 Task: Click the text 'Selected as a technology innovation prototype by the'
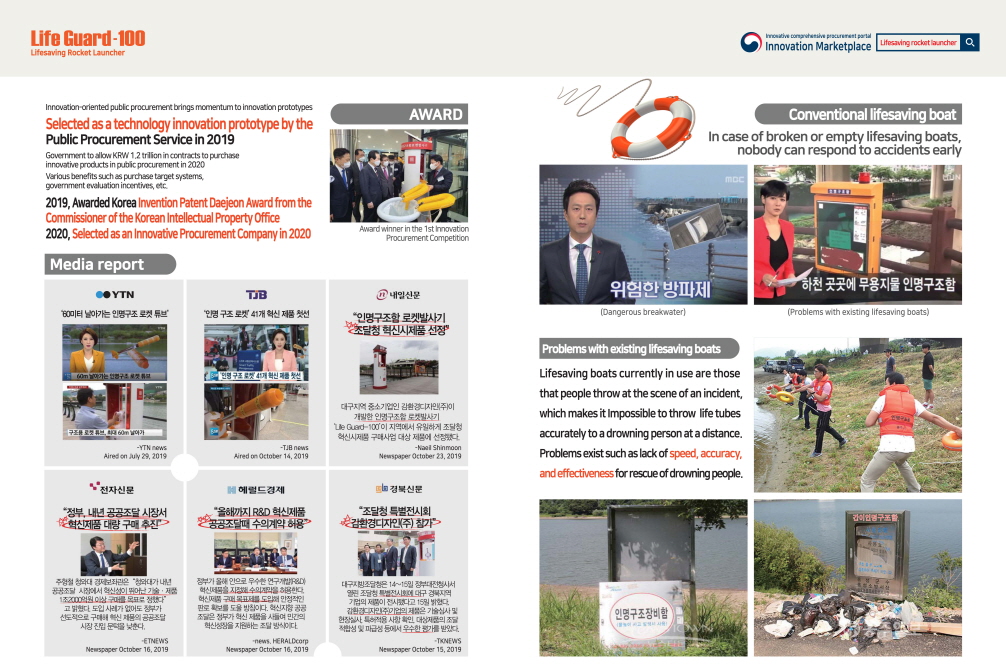point(179,124)
